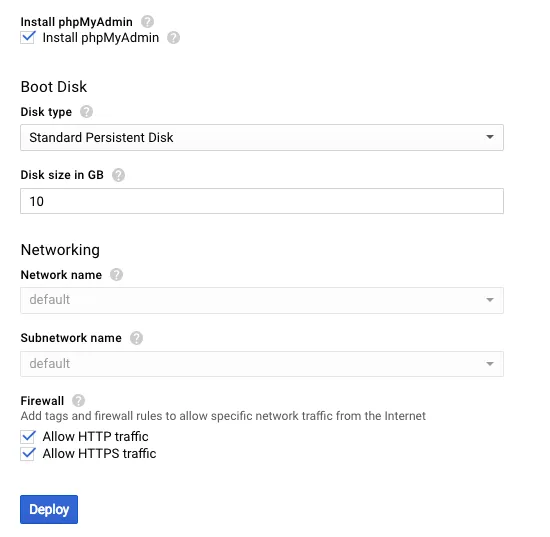Click the Disk type dropdown arrow
Screen dimensions: 550x537
pyautogui.click(x=490, y=137)
